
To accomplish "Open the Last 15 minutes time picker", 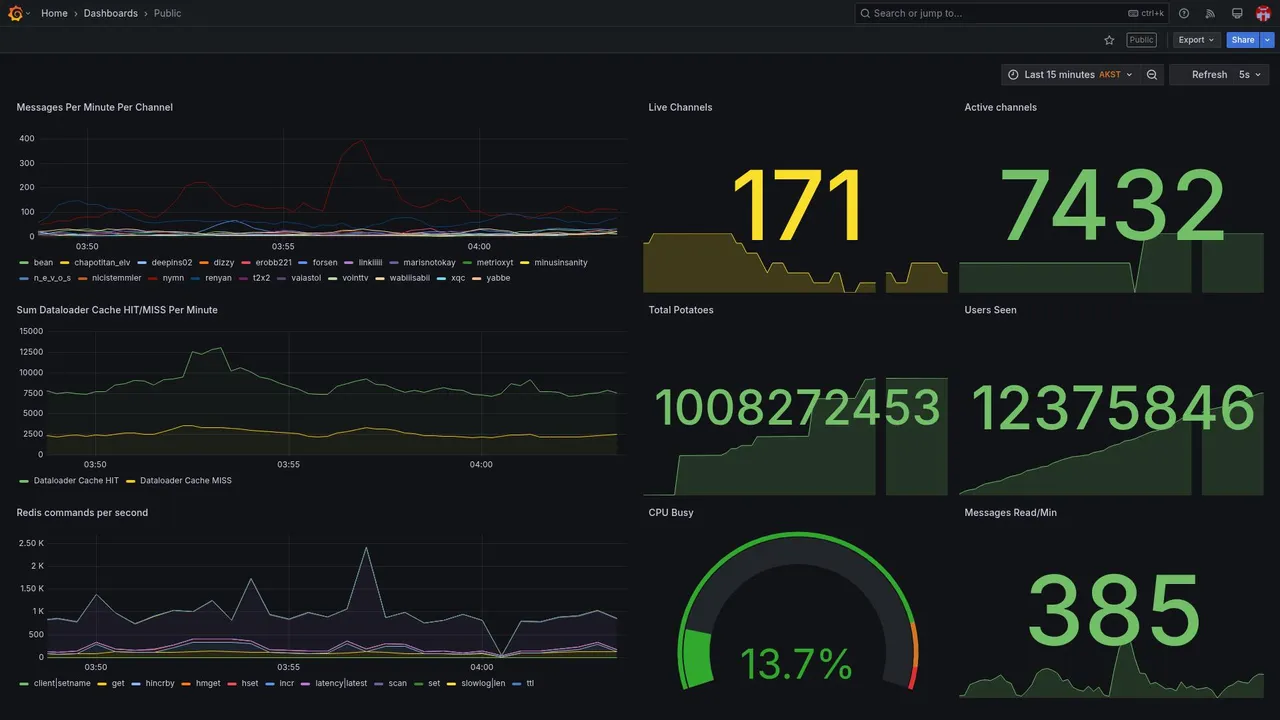I will (1070, 75).
